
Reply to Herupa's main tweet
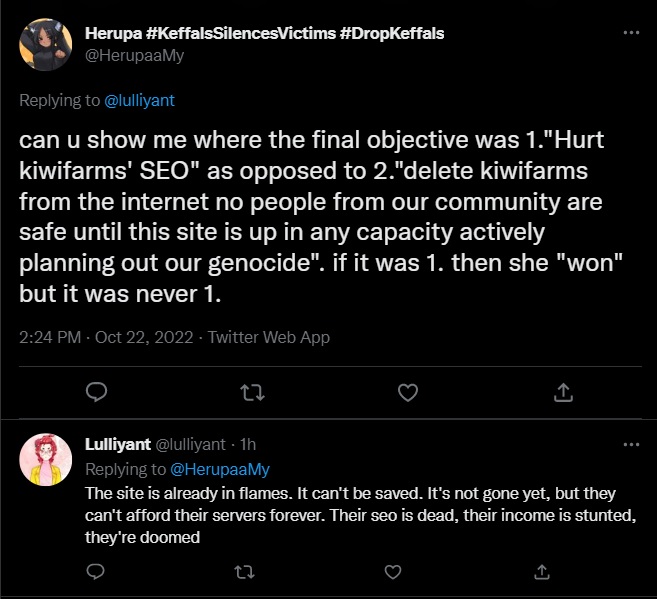tap(97, 392)
